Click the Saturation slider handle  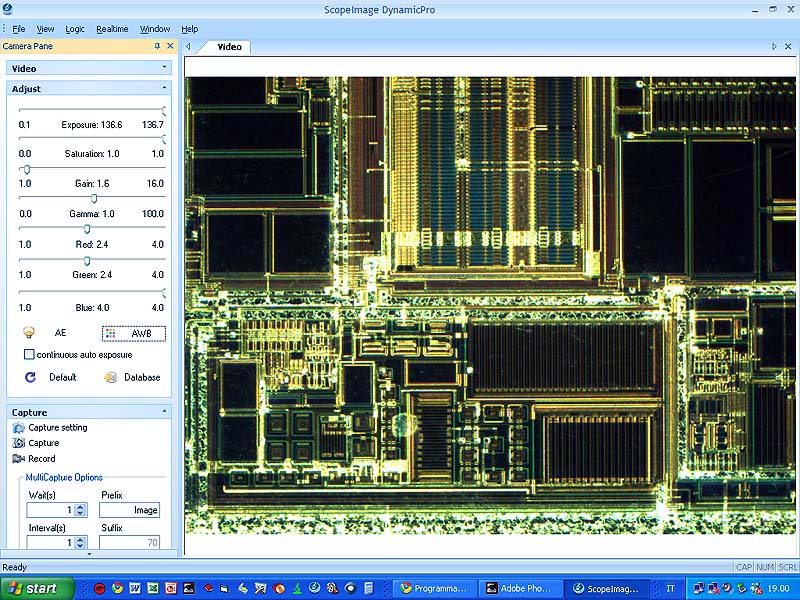point(164,139)
